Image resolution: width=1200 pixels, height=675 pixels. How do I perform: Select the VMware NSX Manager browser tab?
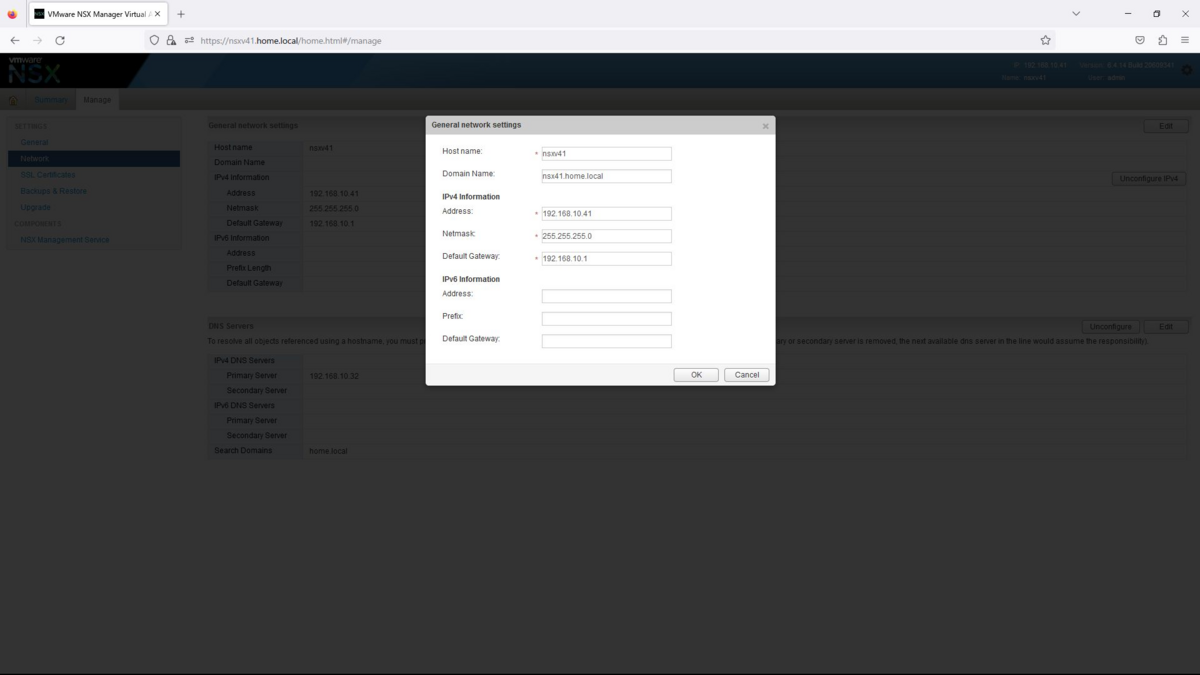click(x=97, y=14)
